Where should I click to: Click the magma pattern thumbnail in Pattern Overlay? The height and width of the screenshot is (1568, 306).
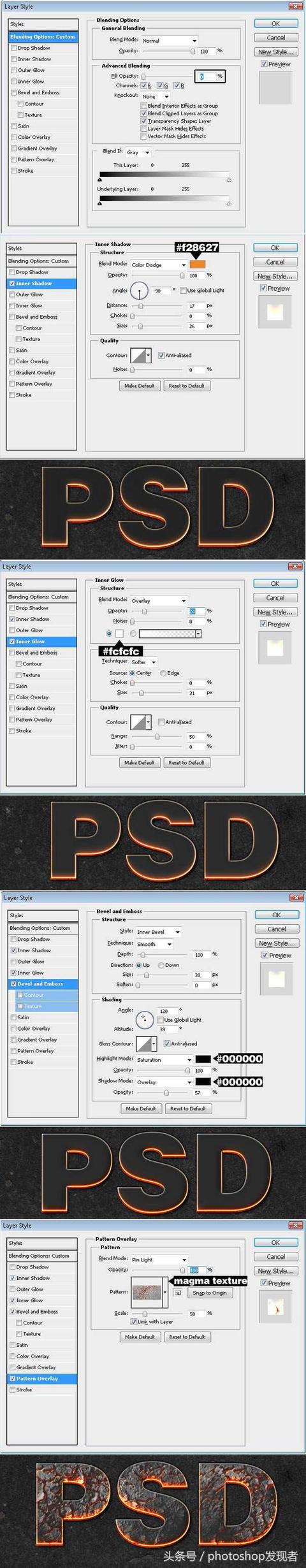point(147,1292)
